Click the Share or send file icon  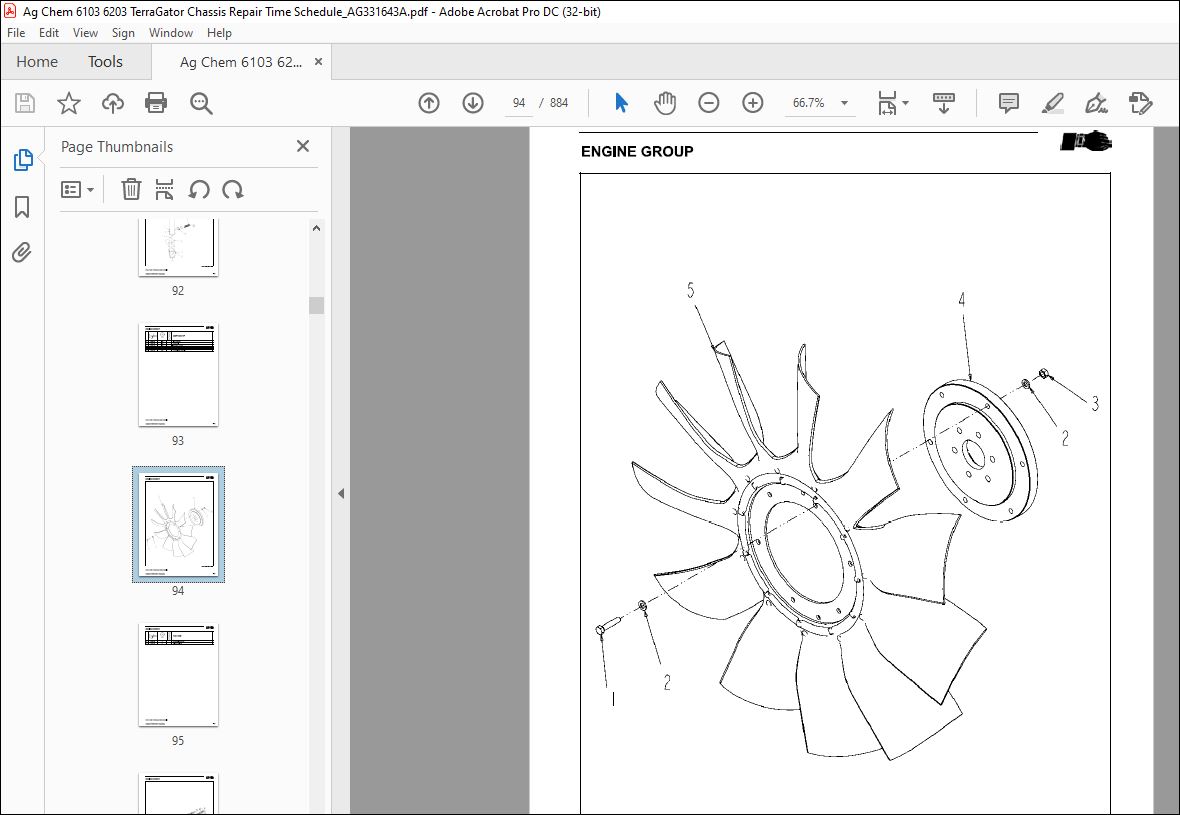1140,103
